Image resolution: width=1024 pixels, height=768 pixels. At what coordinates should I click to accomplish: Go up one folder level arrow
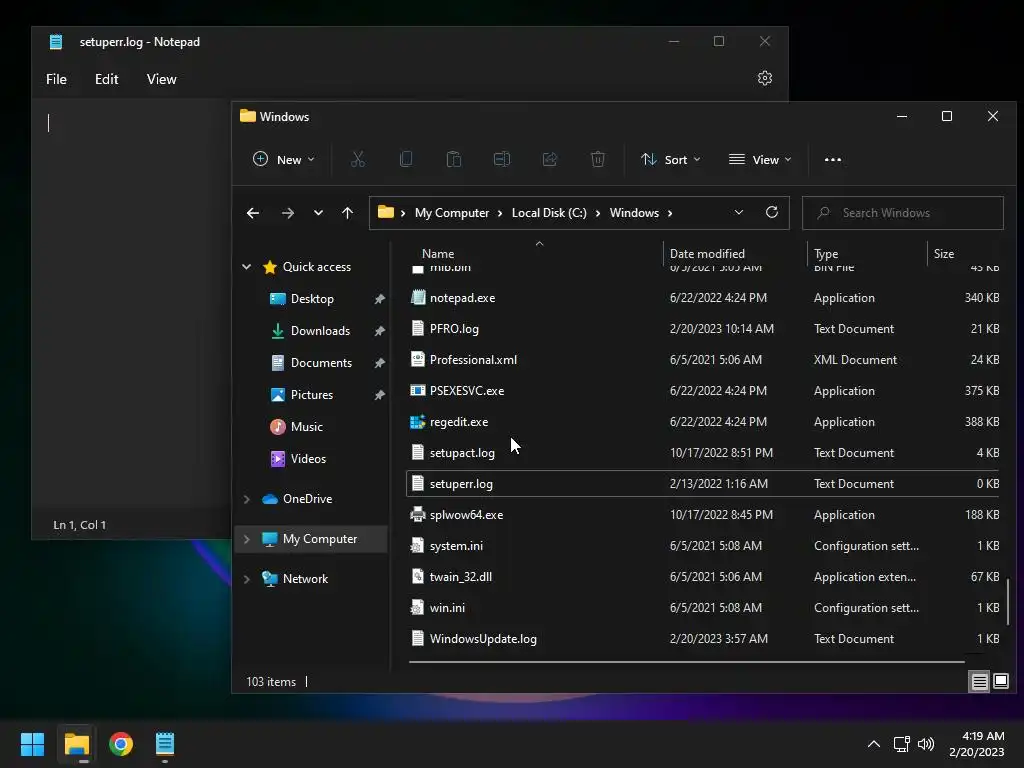(347, 213)
